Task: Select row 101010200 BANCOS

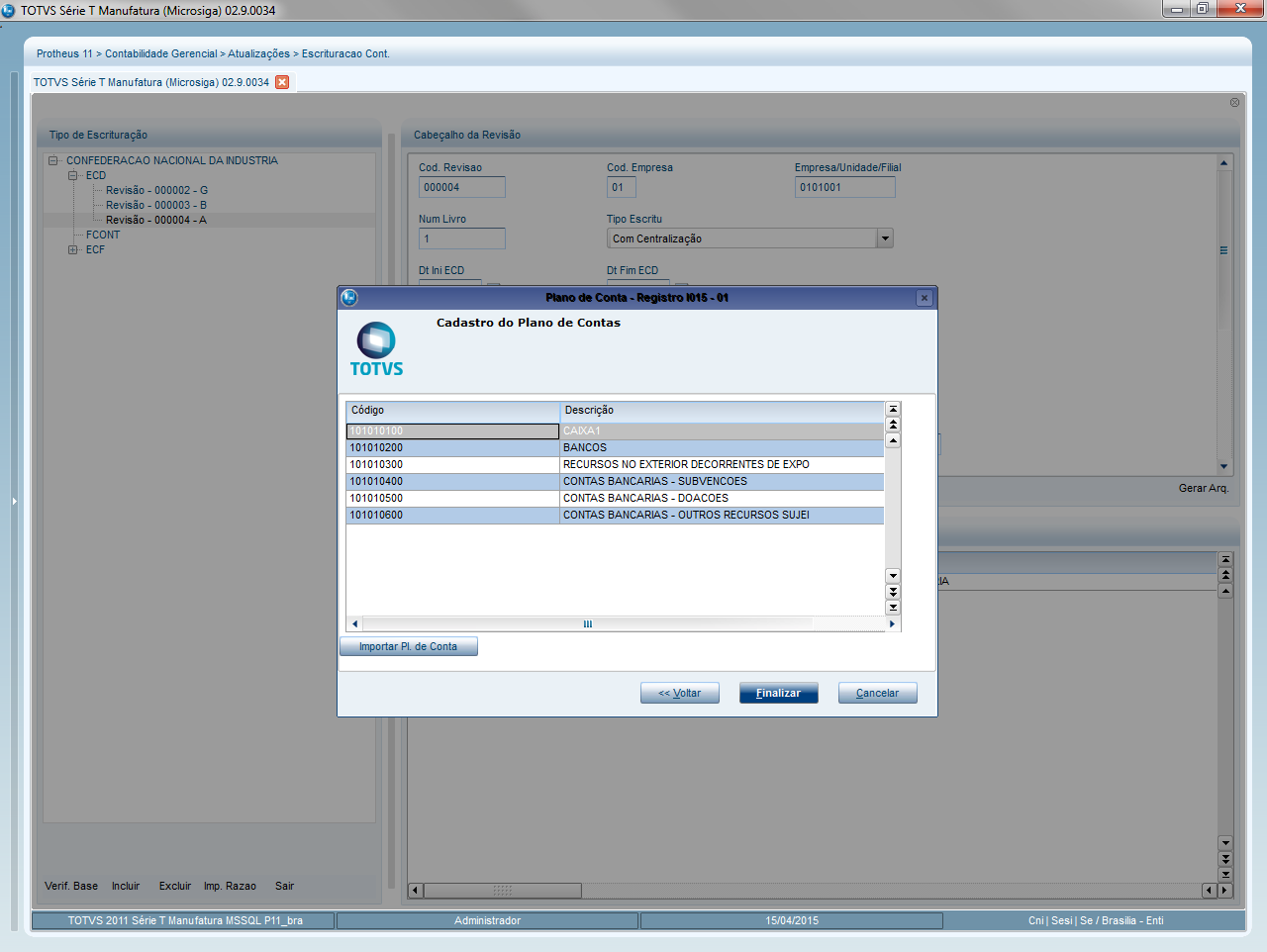Action: pos(615,448)
